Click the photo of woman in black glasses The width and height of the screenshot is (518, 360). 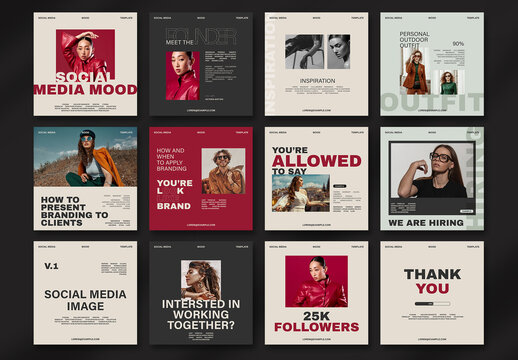[x=432, y=170]
